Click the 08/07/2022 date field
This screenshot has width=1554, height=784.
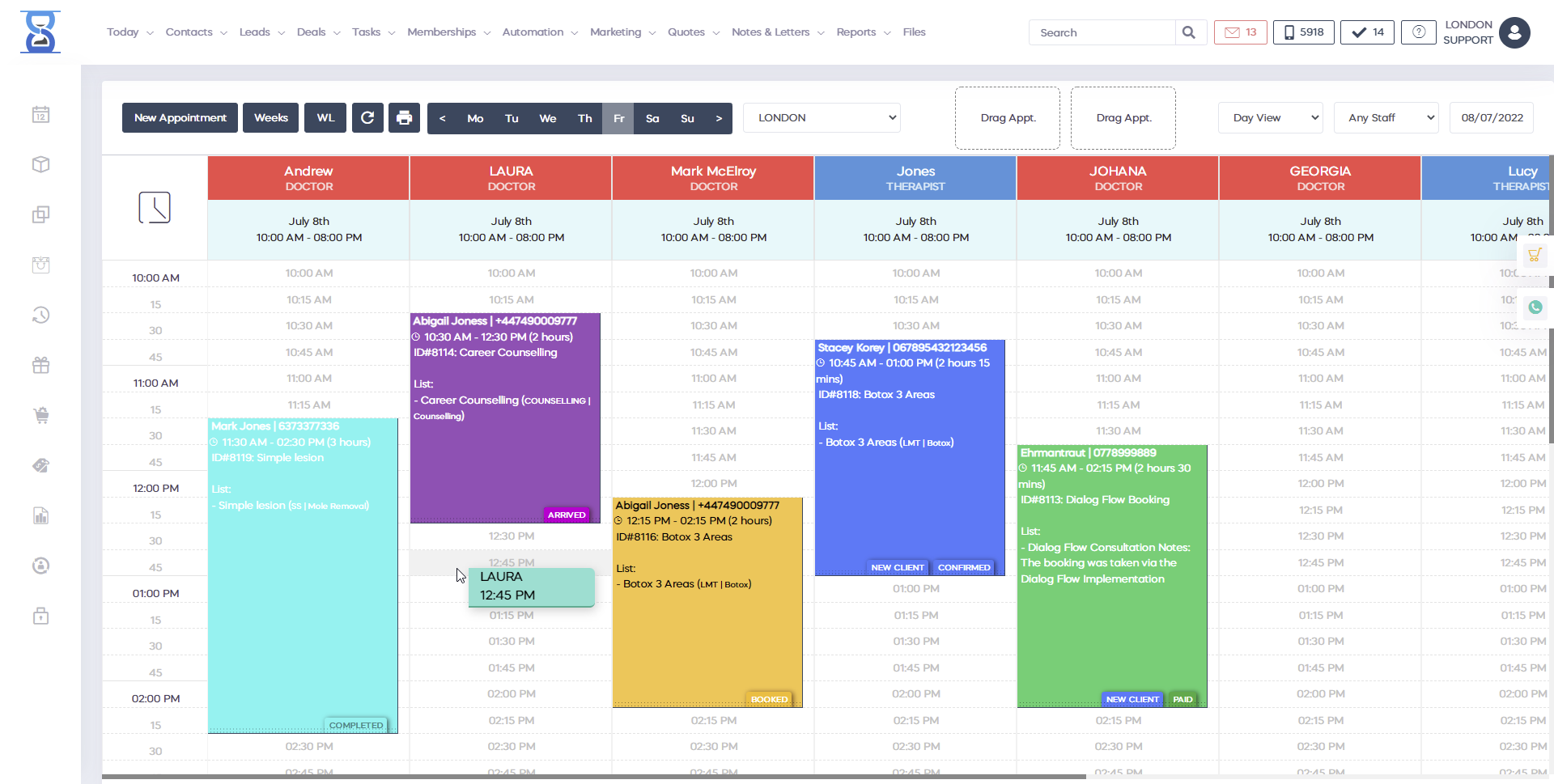point(1491,118)
